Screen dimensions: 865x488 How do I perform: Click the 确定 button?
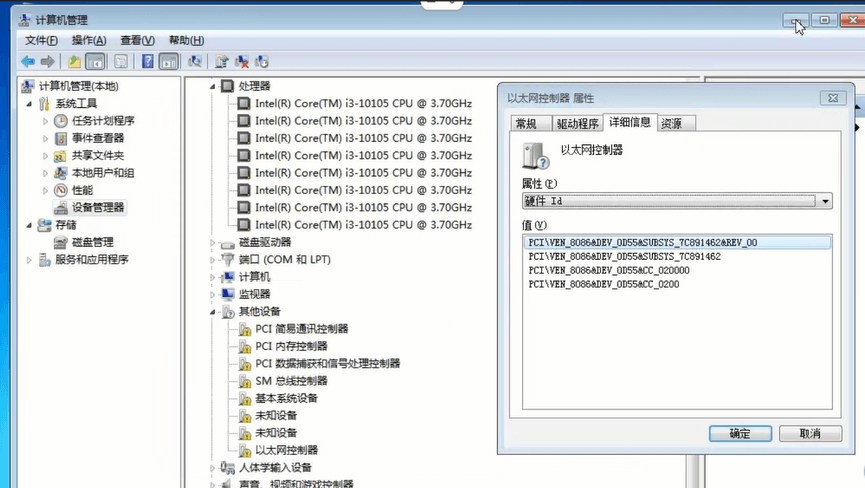coord(740,433)
